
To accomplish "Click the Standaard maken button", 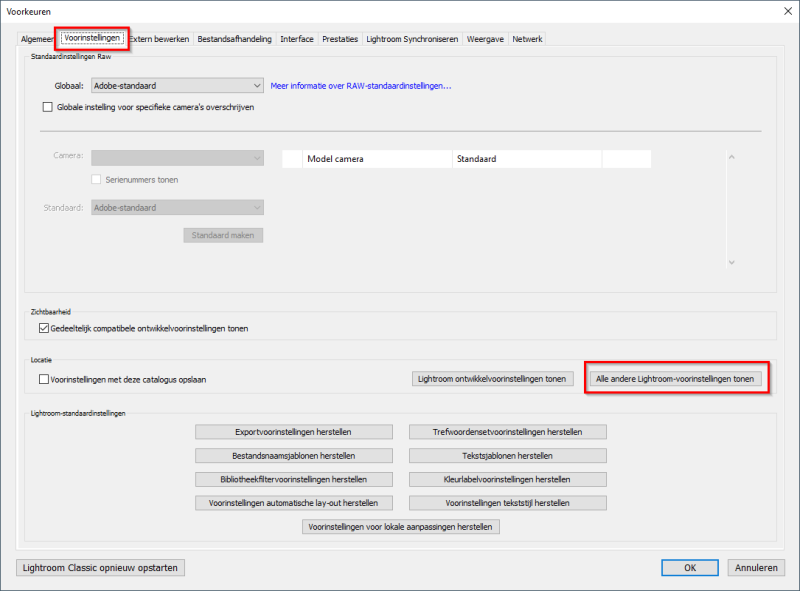I will 223,235.
